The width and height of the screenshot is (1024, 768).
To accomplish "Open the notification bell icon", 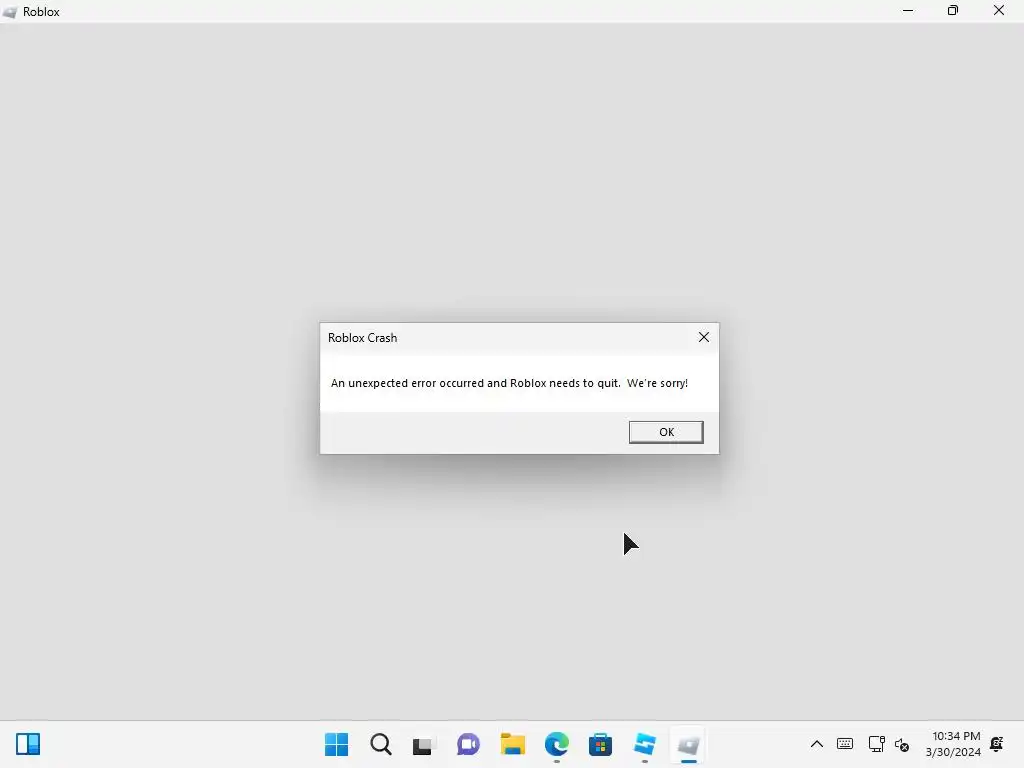I will pyautogui.click(x=997, y=744).
